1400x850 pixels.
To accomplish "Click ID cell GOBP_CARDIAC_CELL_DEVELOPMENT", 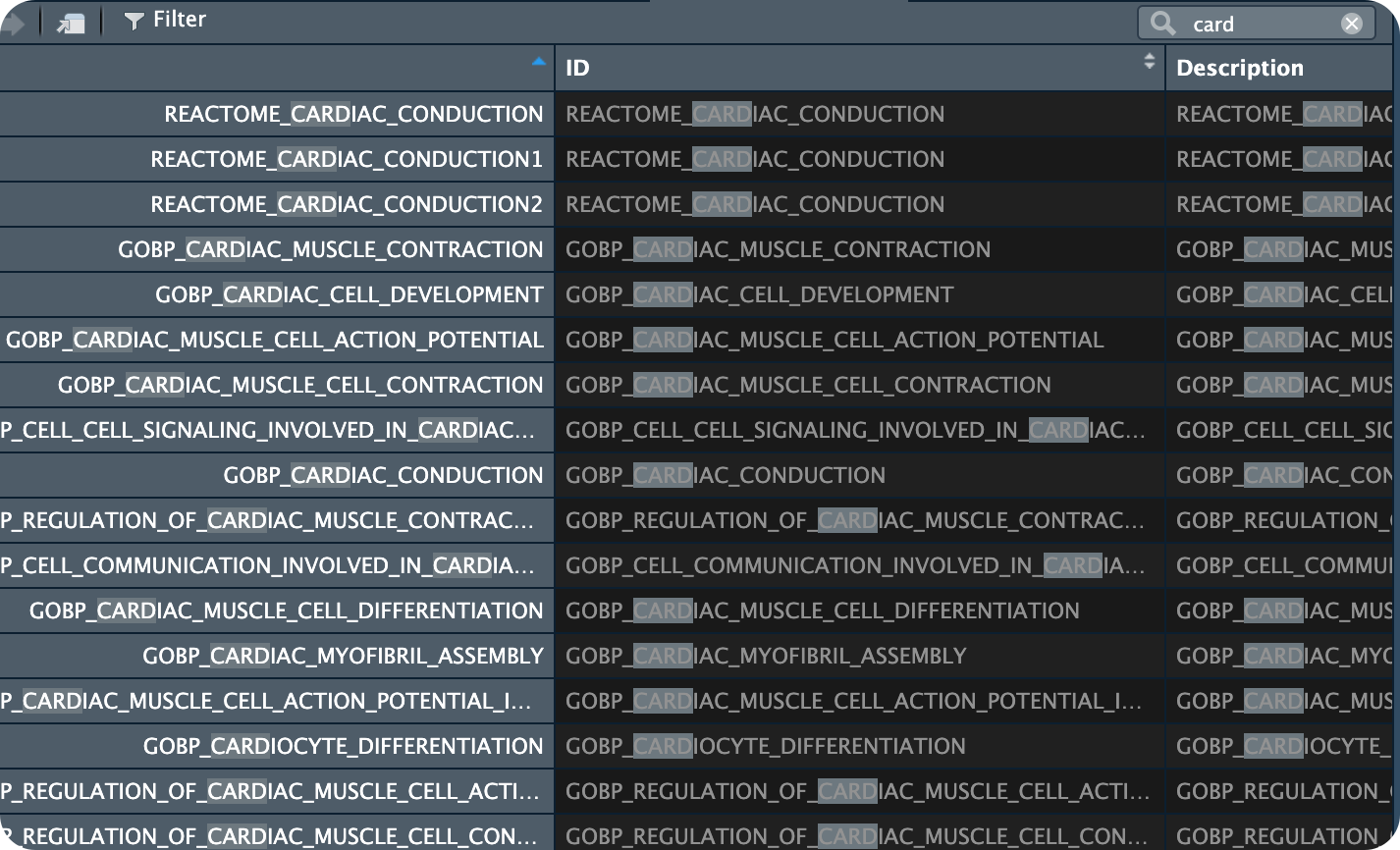I will click(x=860, y=294).
